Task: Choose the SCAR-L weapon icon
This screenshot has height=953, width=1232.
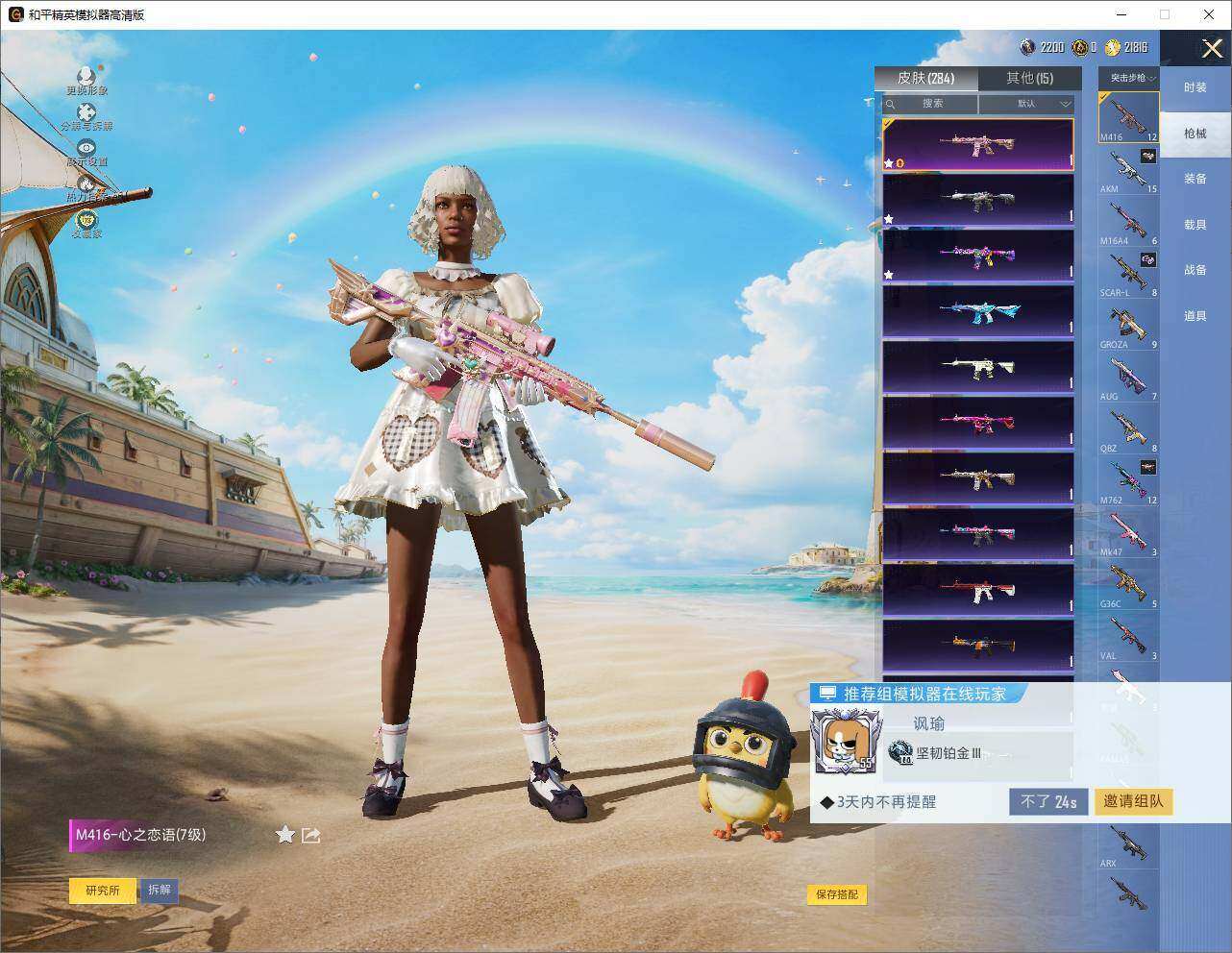Action: pos(1129,274)
